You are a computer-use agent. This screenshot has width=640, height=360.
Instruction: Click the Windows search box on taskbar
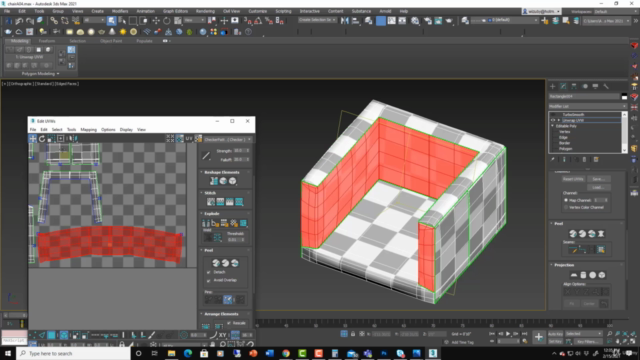pyautogui.click(x=73, y=353)
